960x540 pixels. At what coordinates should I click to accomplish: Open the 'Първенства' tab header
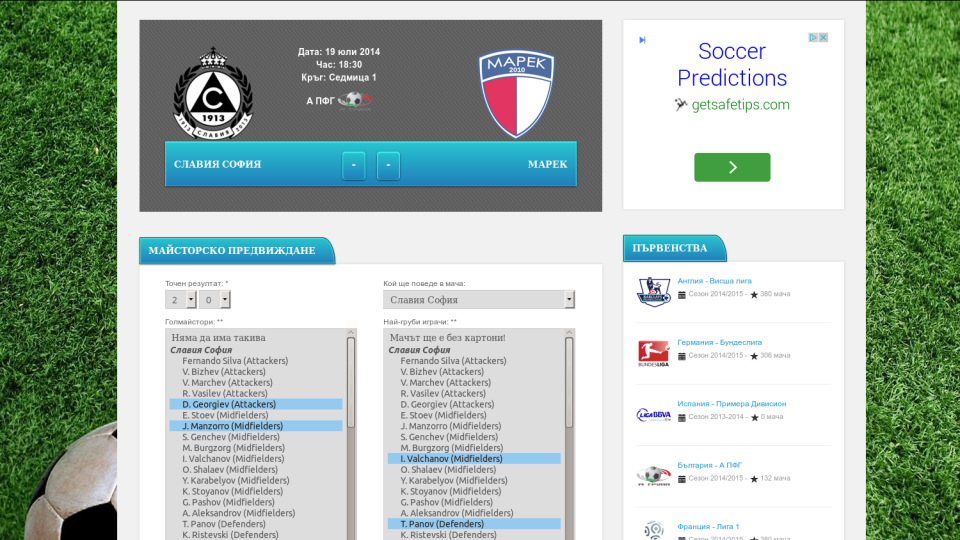pos(674,248)
